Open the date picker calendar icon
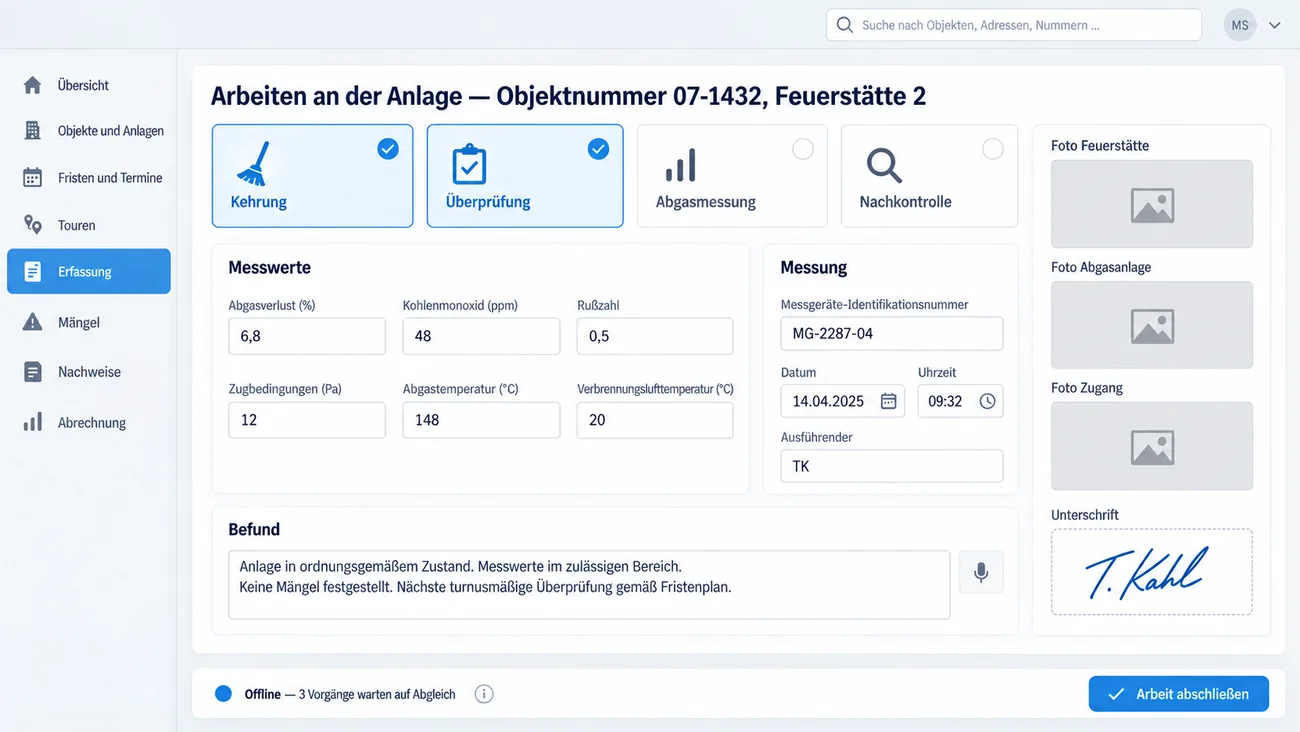This screenshot has height=732, width=1300. (888, 401)
